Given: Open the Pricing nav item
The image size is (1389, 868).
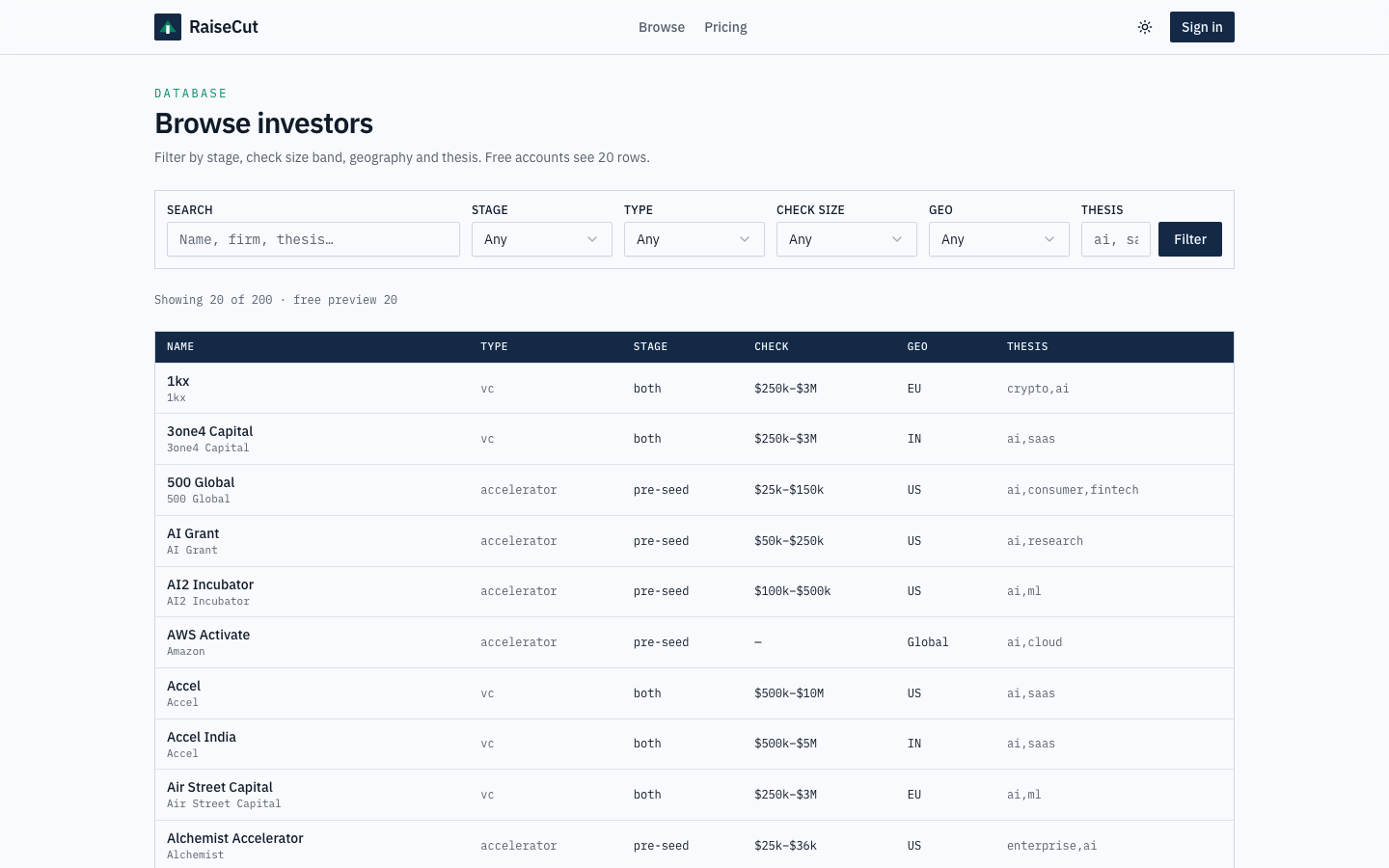Looking at the screenshot, I should pos(725,27).
